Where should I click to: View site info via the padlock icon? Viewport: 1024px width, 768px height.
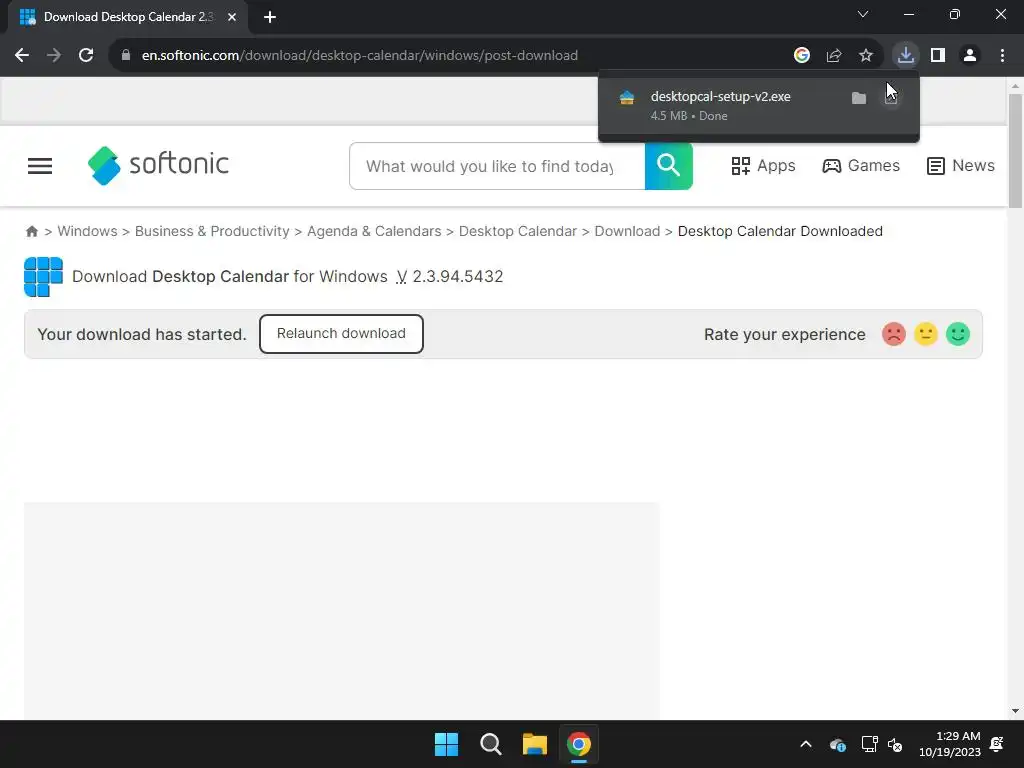tap(126, 56)
